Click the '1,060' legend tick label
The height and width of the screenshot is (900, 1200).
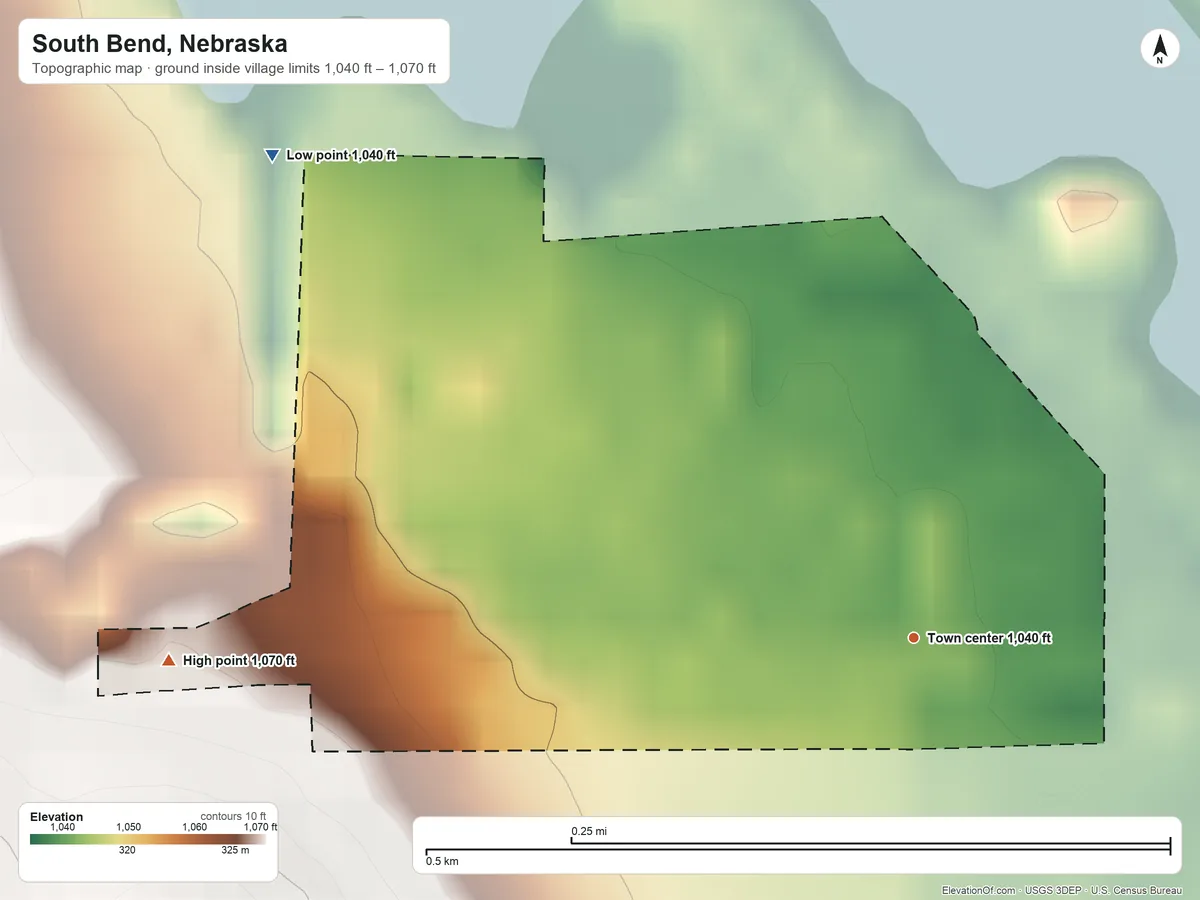(x=195, y=827)
